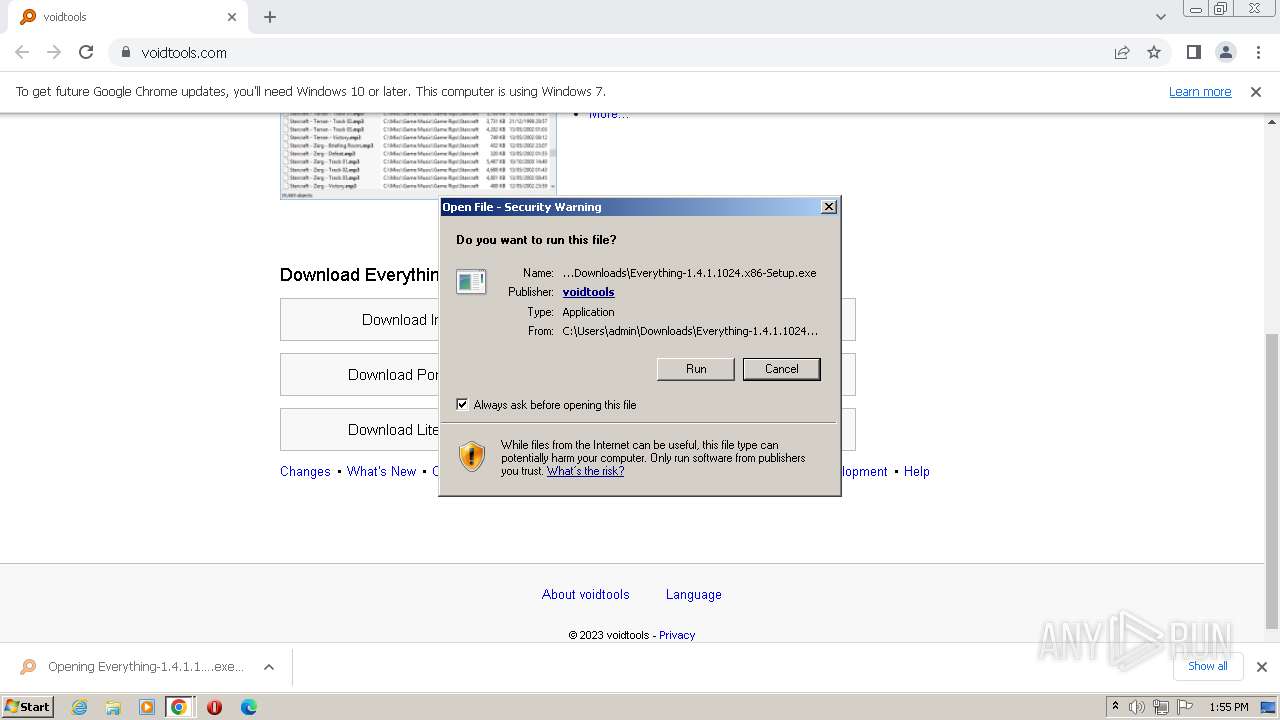Select the voidtools browser tab
This screenshot has height=720, width=1280.
[x=126, y=17]
